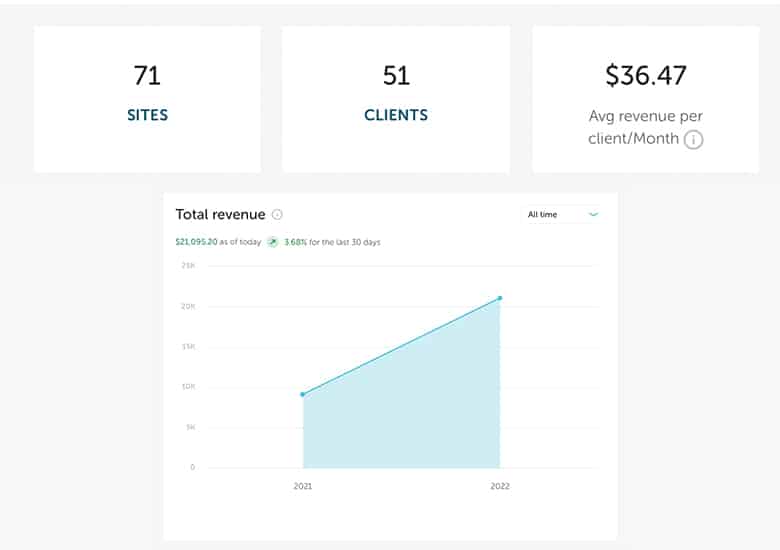Click the 3.68% last 30 days figure
Viewport: 780px width, 550px height.
pos(297,242)
